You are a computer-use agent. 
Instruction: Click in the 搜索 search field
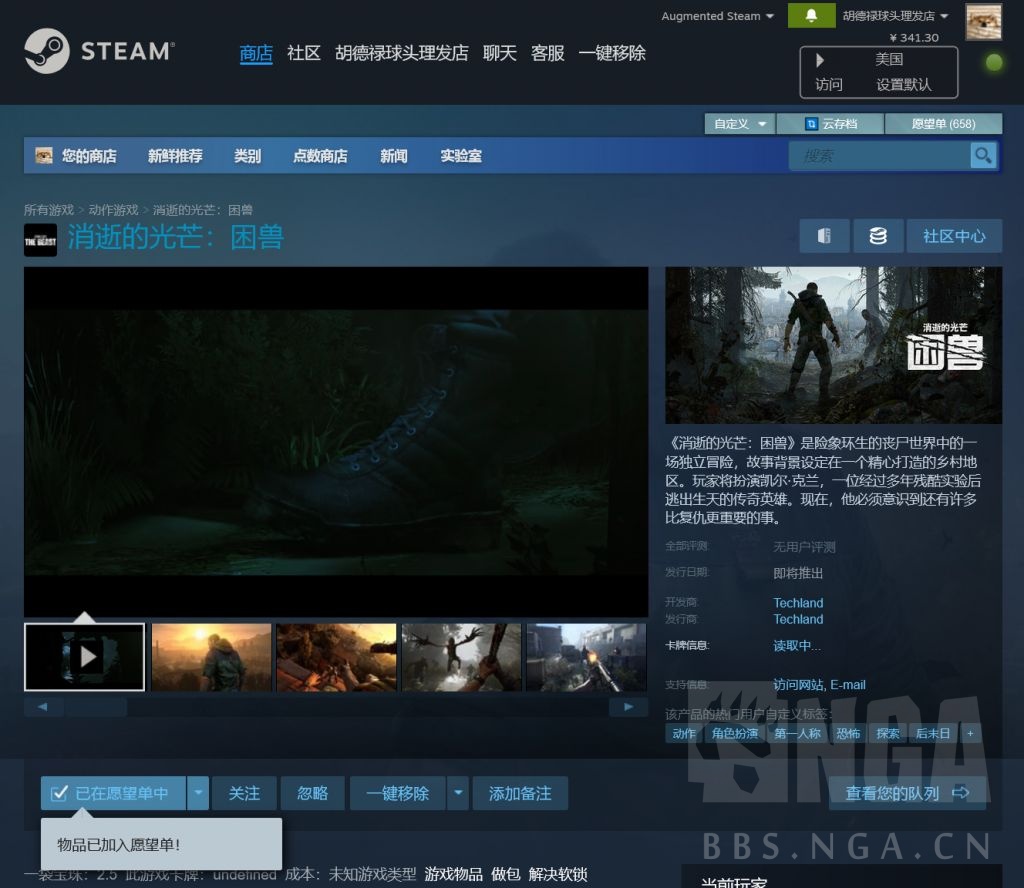click(878, 156)
